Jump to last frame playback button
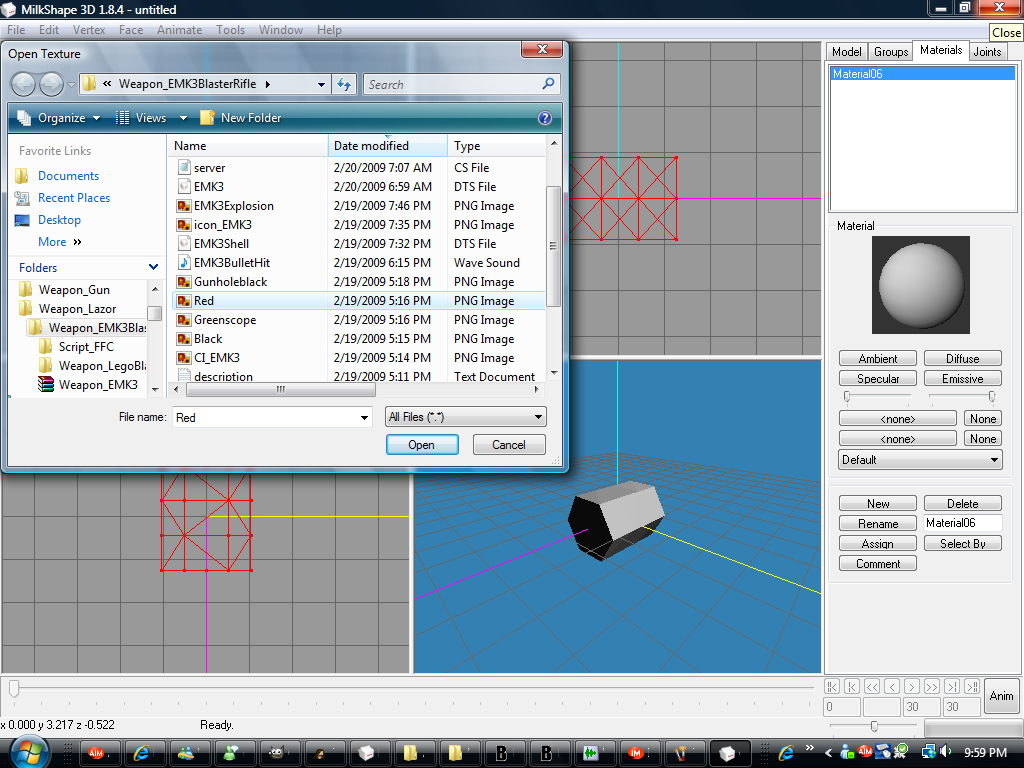1024x768 pixels. (972, 686)
